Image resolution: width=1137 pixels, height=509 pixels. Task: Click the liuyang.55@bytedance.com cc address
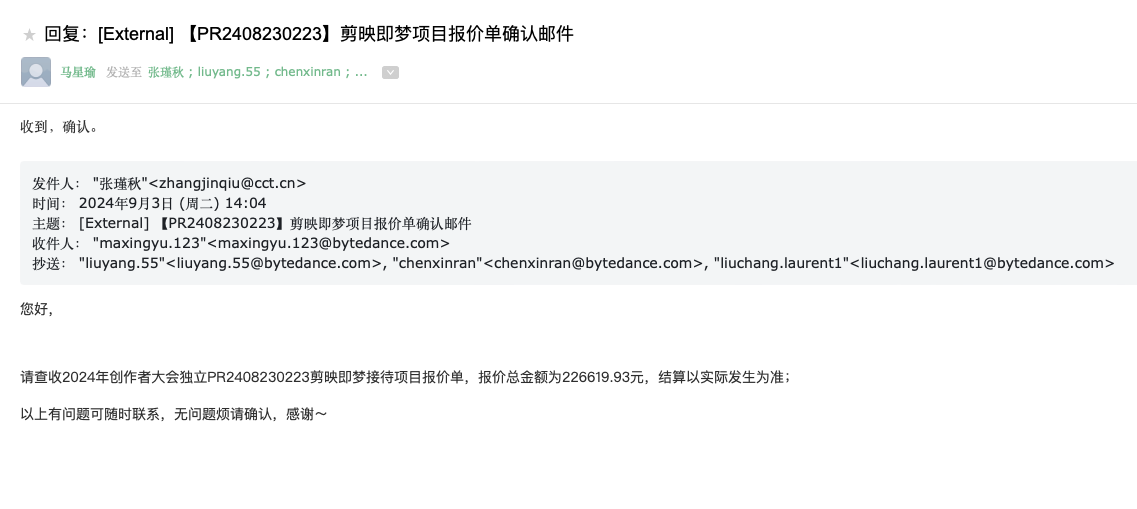coord(273,263)
